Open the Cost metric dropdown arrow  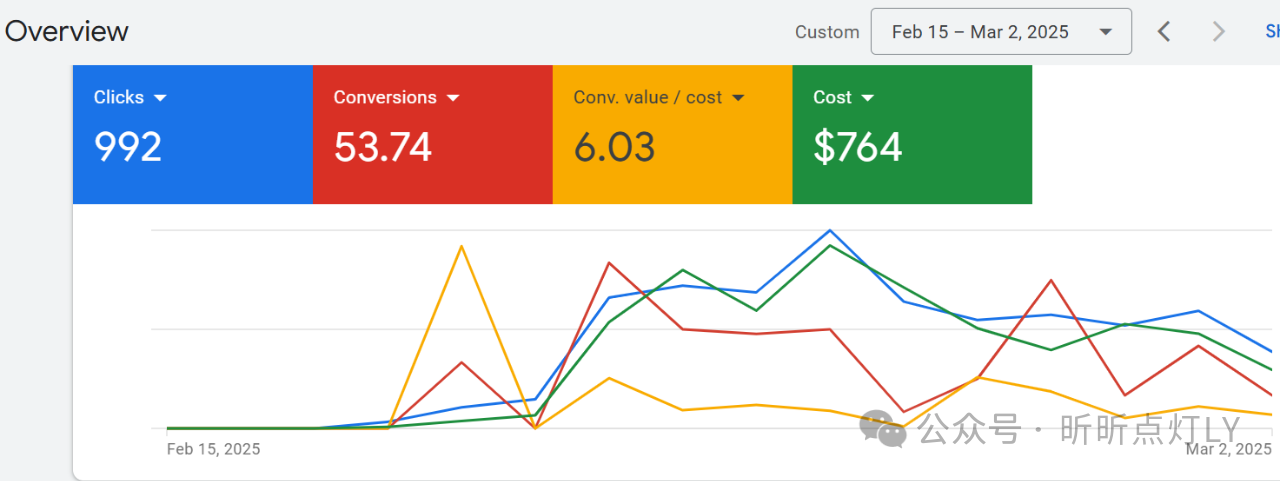coord(867,98)
